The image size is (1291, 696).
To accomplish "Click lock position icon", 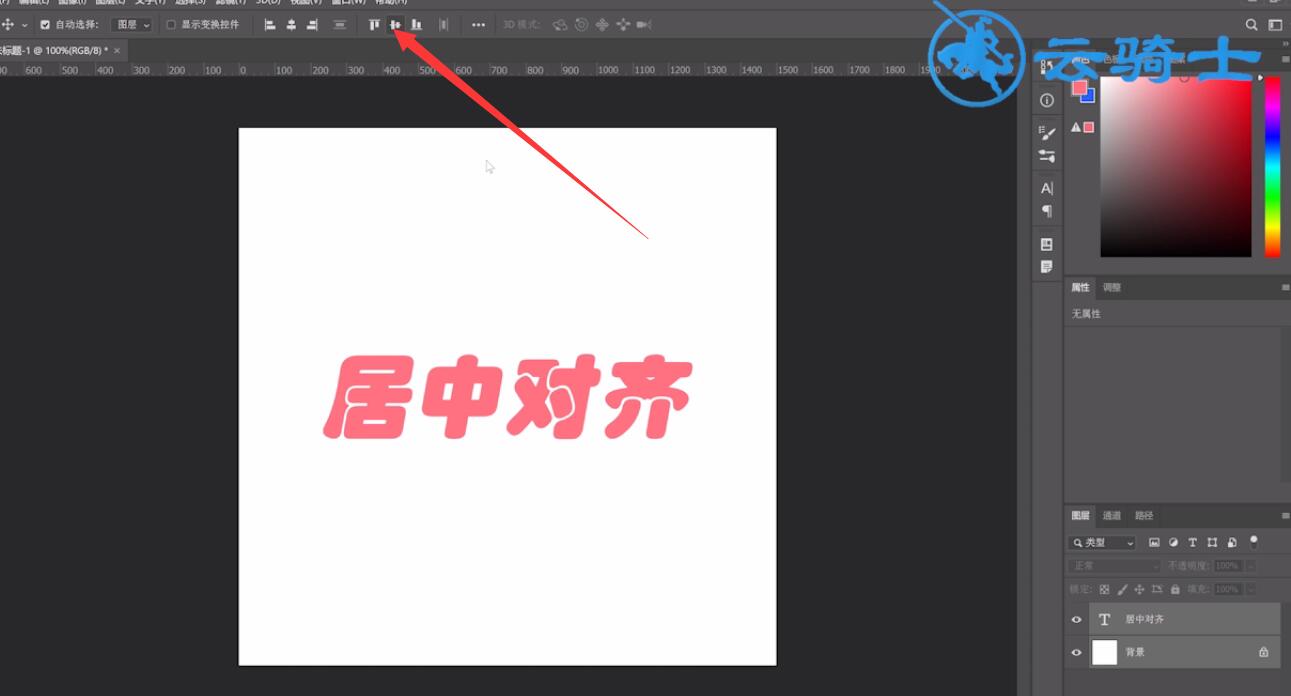I will (x=1139, y=590).
